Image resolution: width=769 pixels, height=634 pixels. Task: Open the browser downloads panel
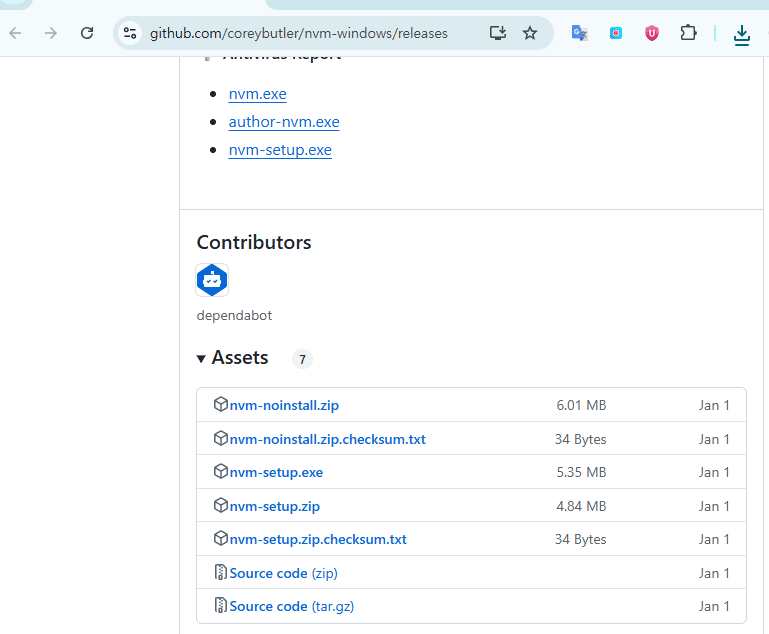point(742,35)
